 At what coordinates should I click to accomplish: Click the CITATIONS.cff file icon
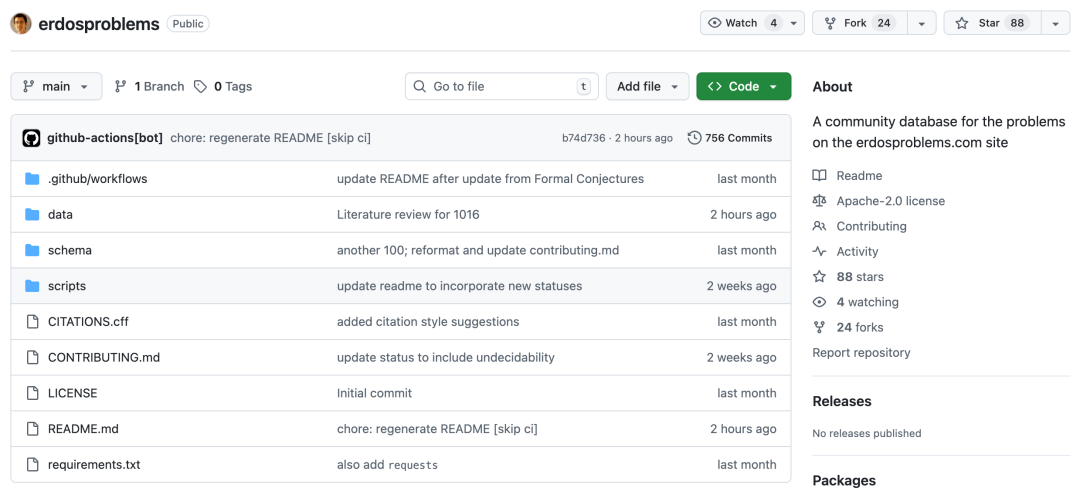31,322
